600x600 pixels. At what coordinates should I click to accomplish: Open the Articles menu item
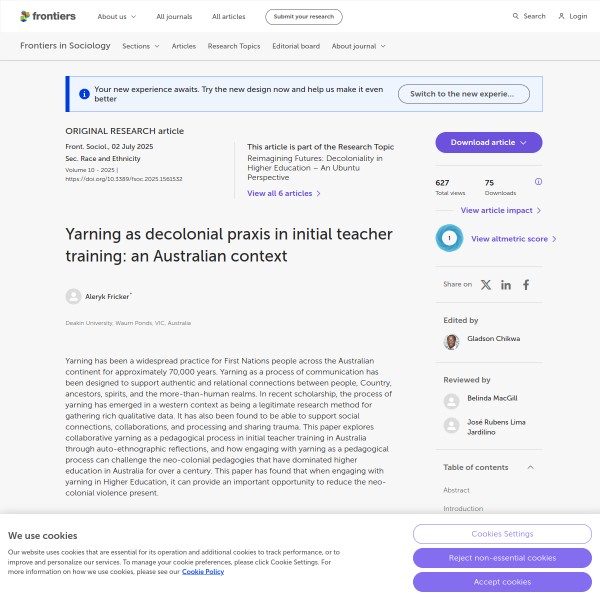184,46
